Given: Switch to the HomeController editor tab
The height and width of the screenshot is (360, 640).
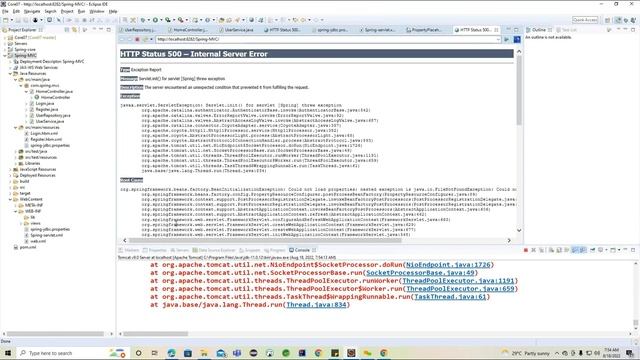Looking at the screenshot, I should (188, 30).
